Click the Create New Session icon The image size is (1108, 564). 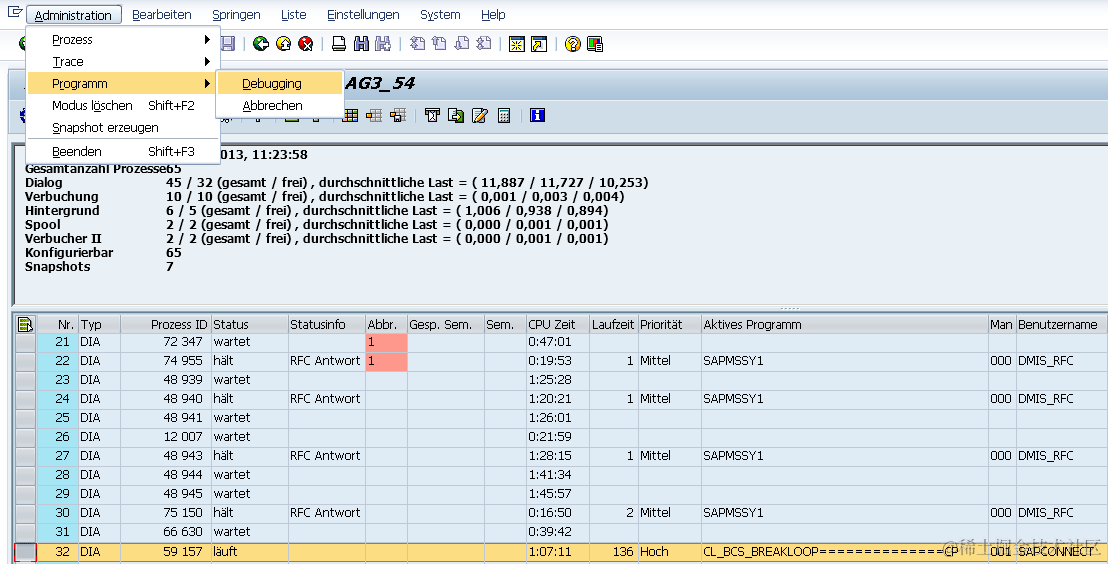click(517, 44)
